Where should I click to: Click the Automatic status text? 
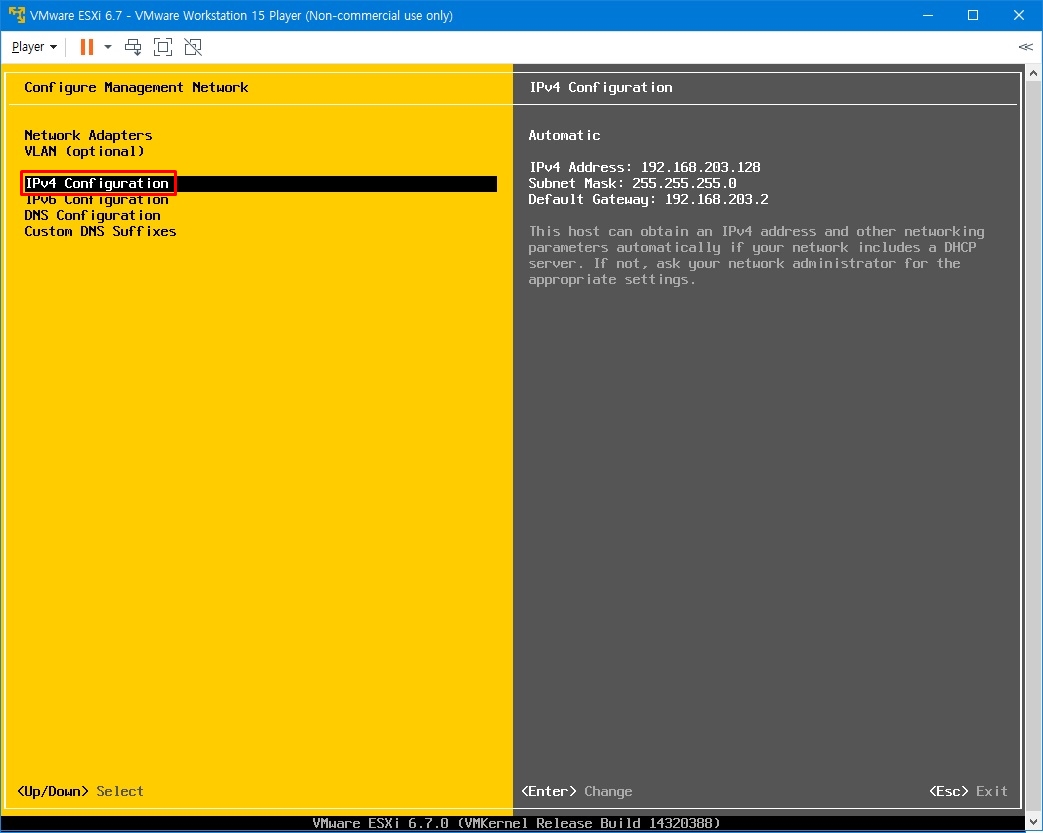(x=564, y=135)
